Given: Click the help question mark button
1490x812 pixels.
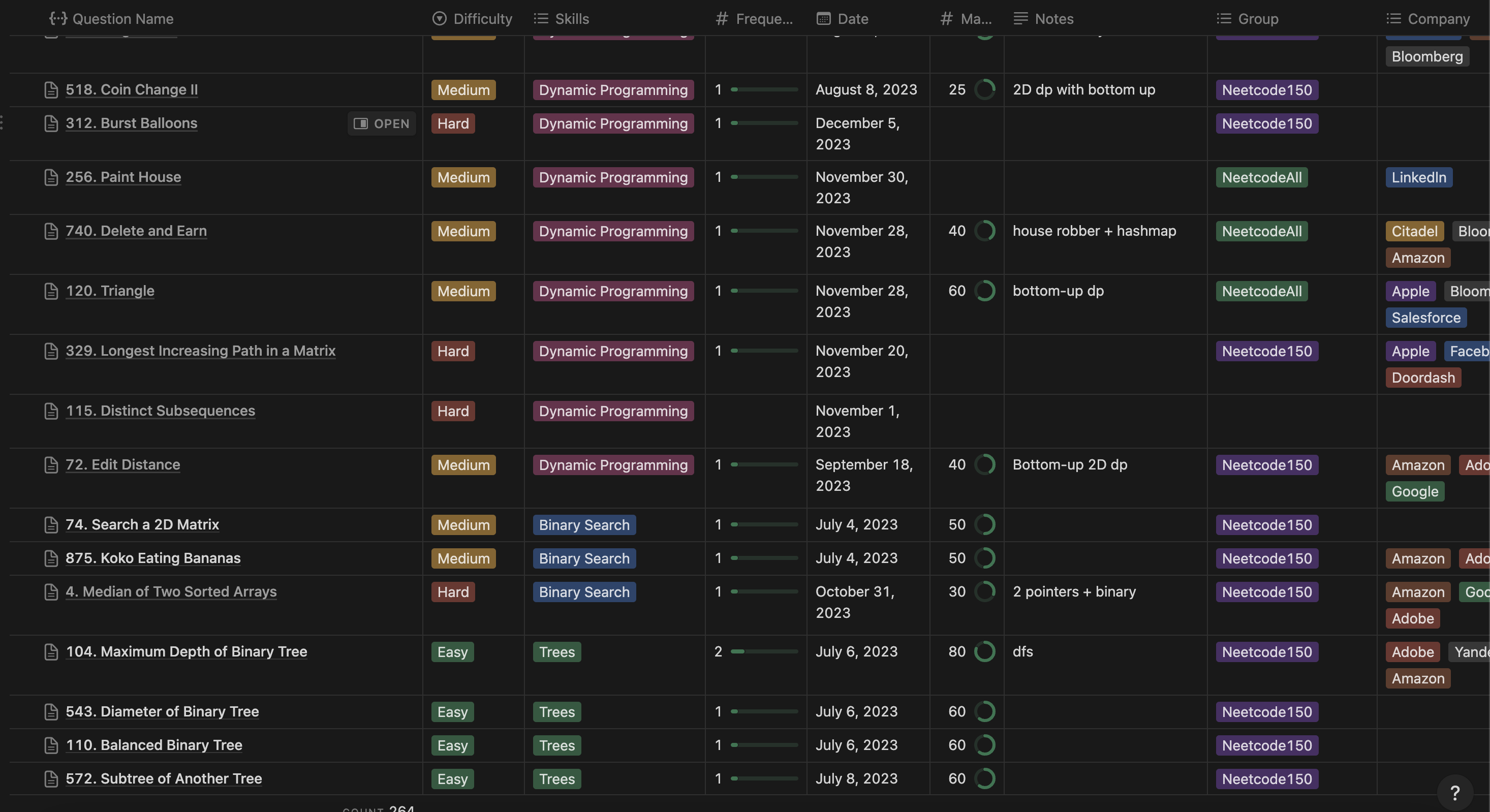Looking at the screenshot, I should click(1455, 792).
